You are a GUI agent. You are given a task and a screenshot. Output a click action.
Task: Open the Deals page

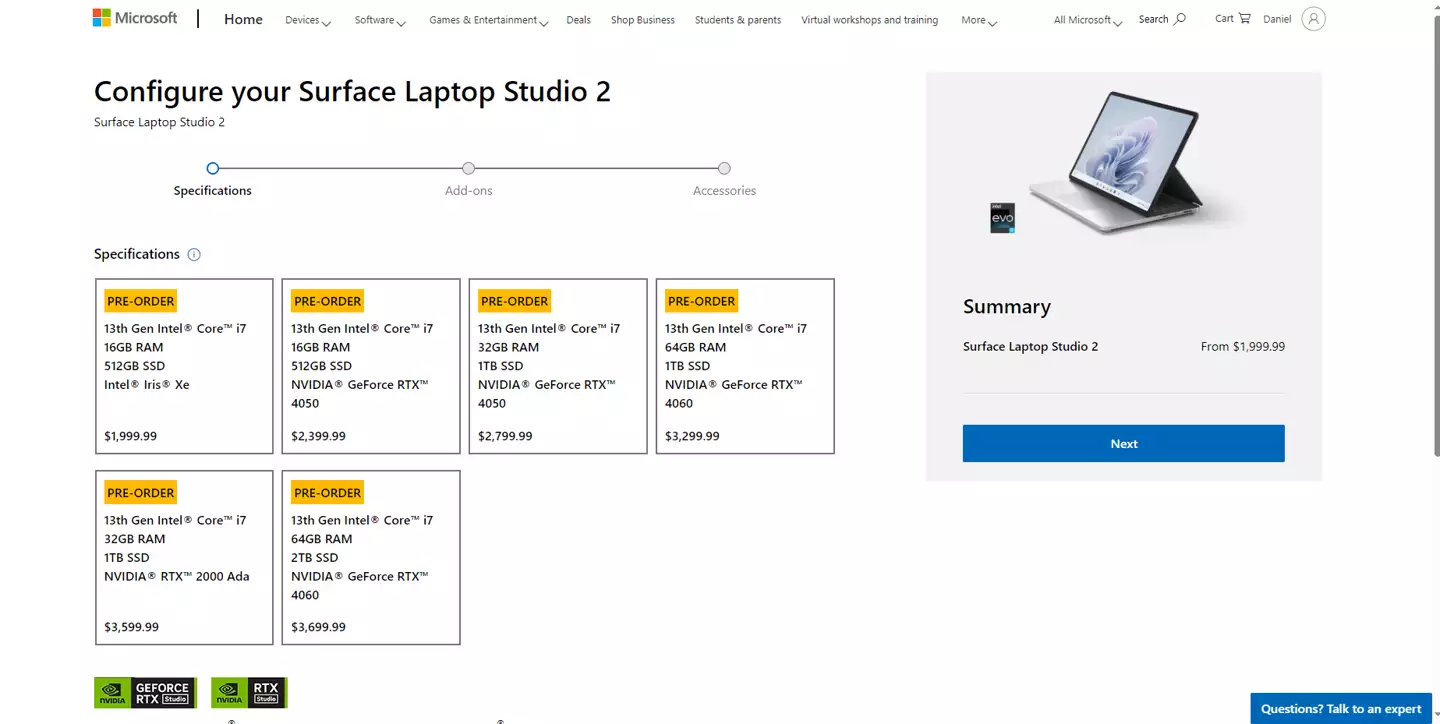(578, 20)
